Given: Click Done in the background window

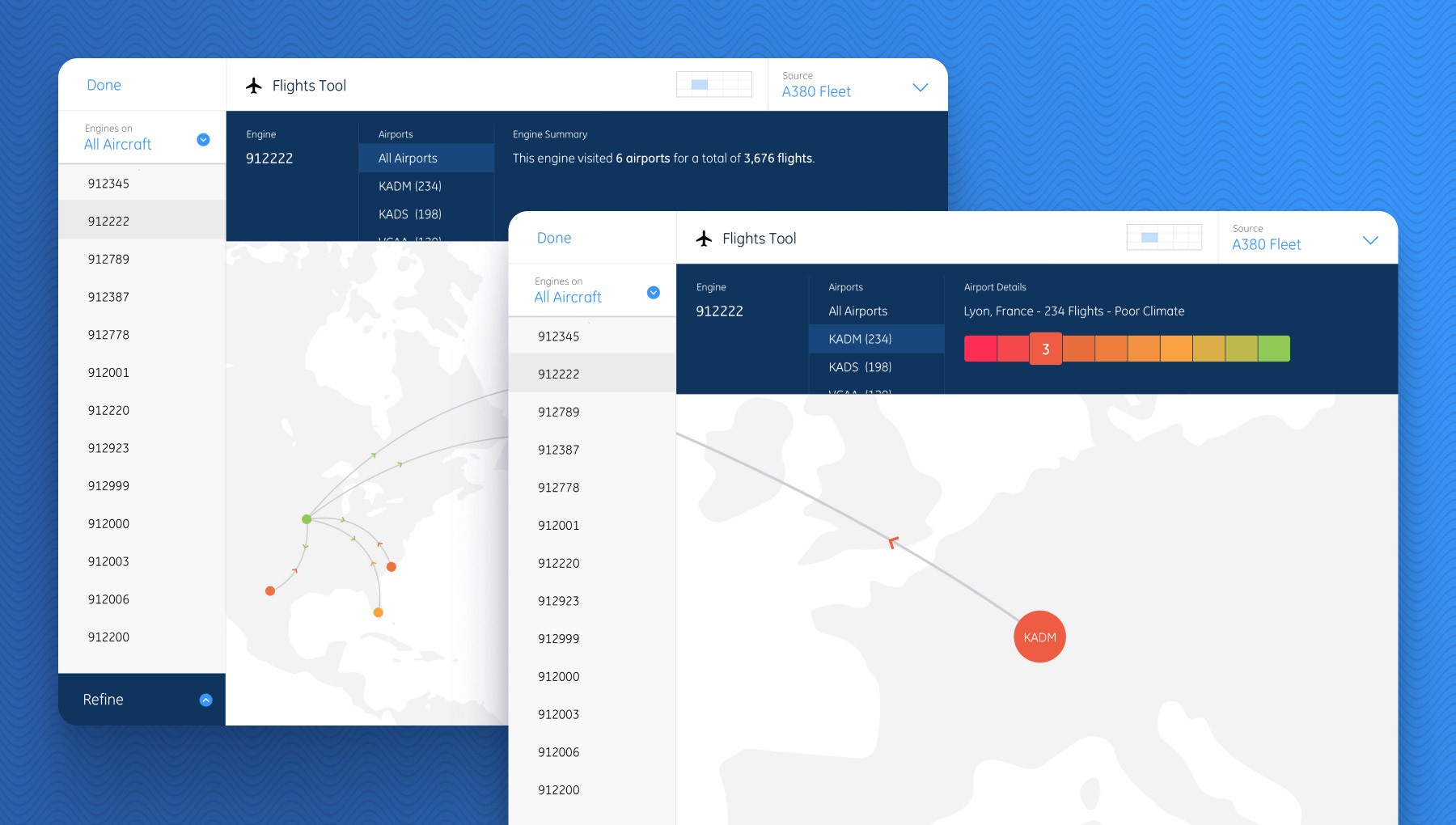Looking at the screenshot, I should click(104, 84).
